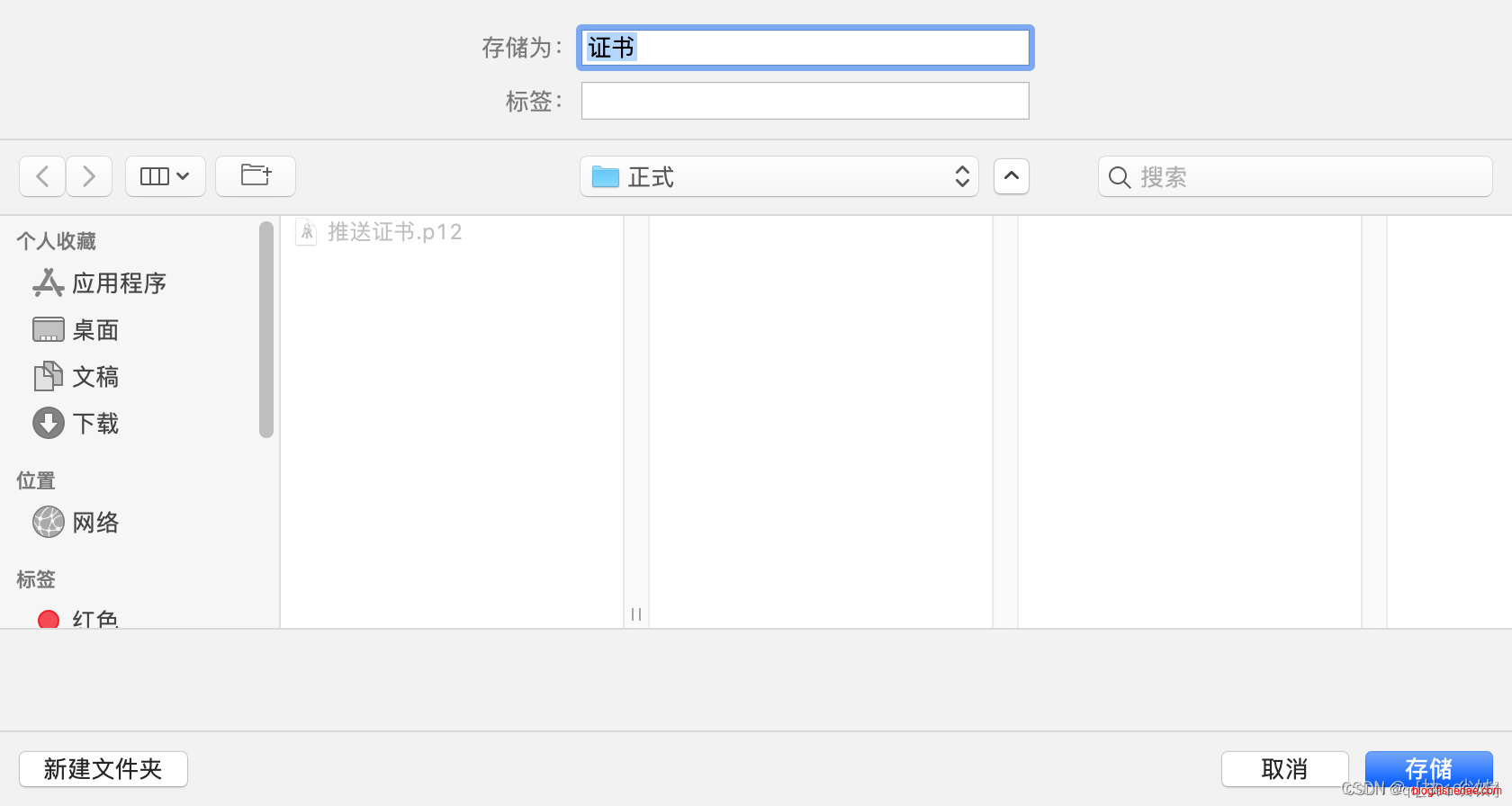Go forward with the right chevron button
The height and width of the screenshot is (806, 1512).
tap(89, 176)
